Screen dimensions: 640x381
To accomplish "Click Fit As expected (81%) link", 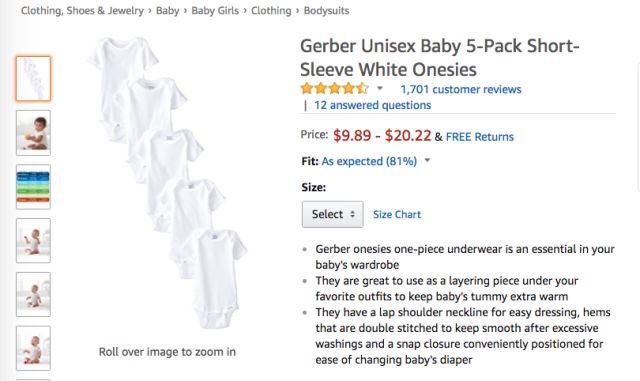I will 369,161.
